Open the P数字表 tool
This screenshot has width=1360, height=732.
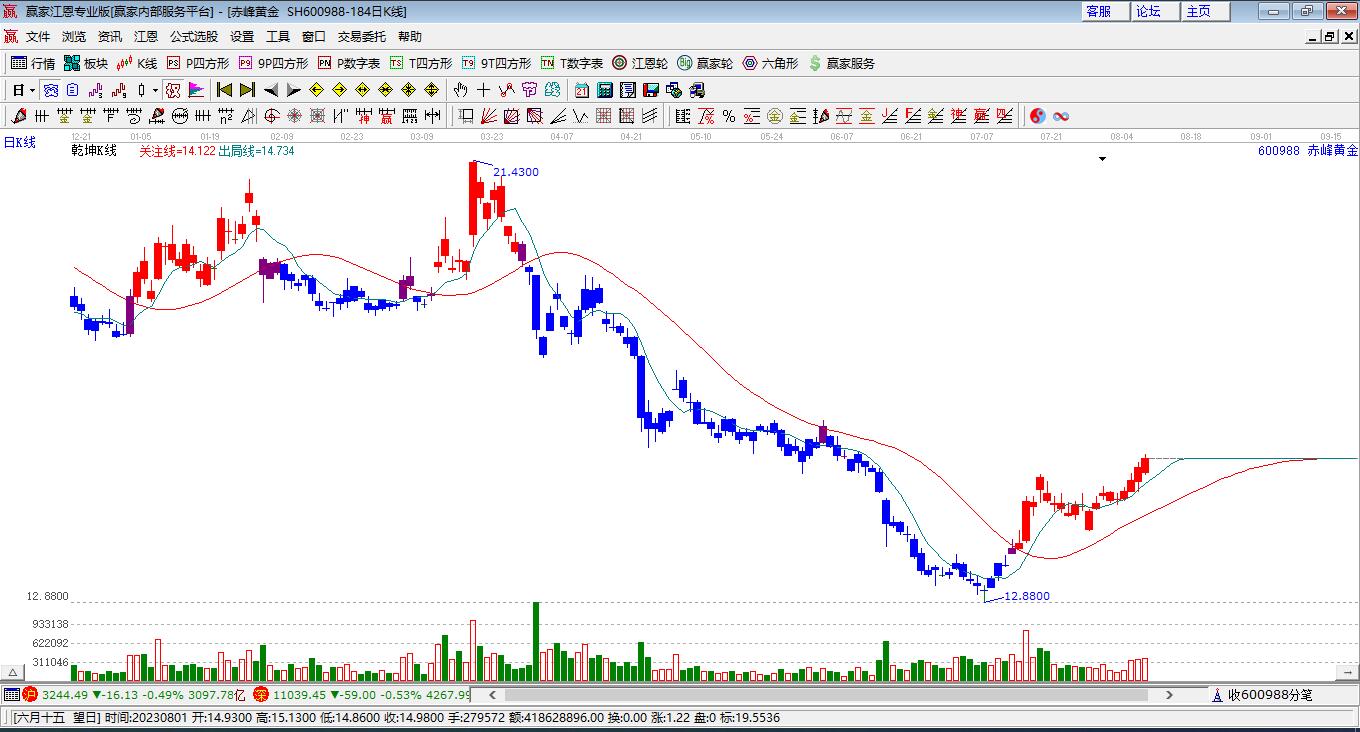[x=349, y=63]
